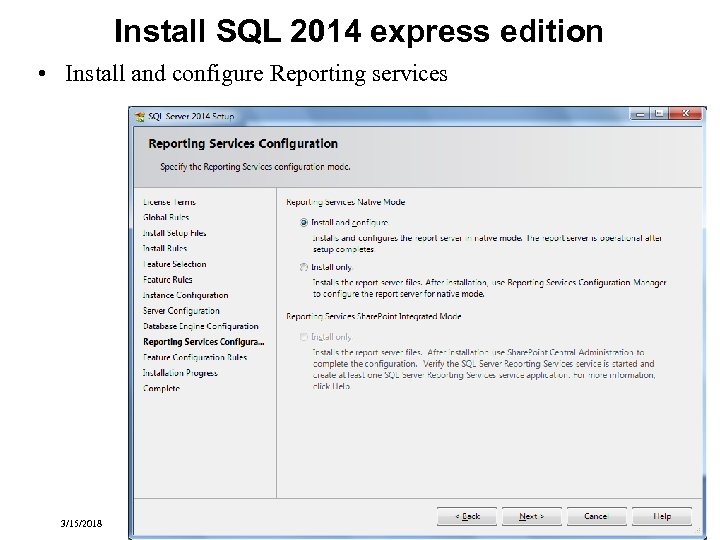Close the SQL Server 2014 Setup window
720x540 pixels.
tap(686, 114)
